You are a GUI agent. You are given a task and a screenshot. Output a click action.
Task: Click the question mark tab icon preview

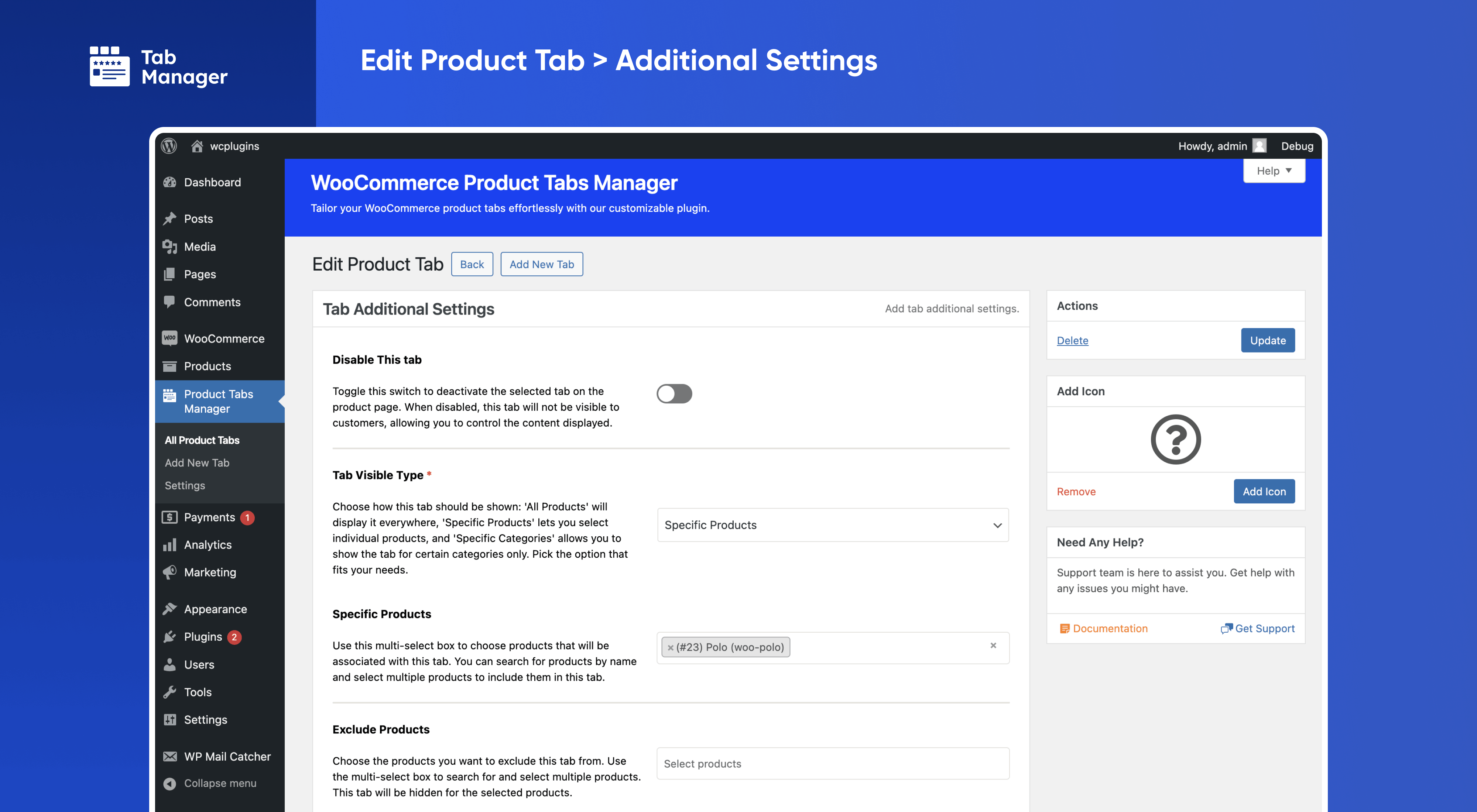coord(1175,440)
